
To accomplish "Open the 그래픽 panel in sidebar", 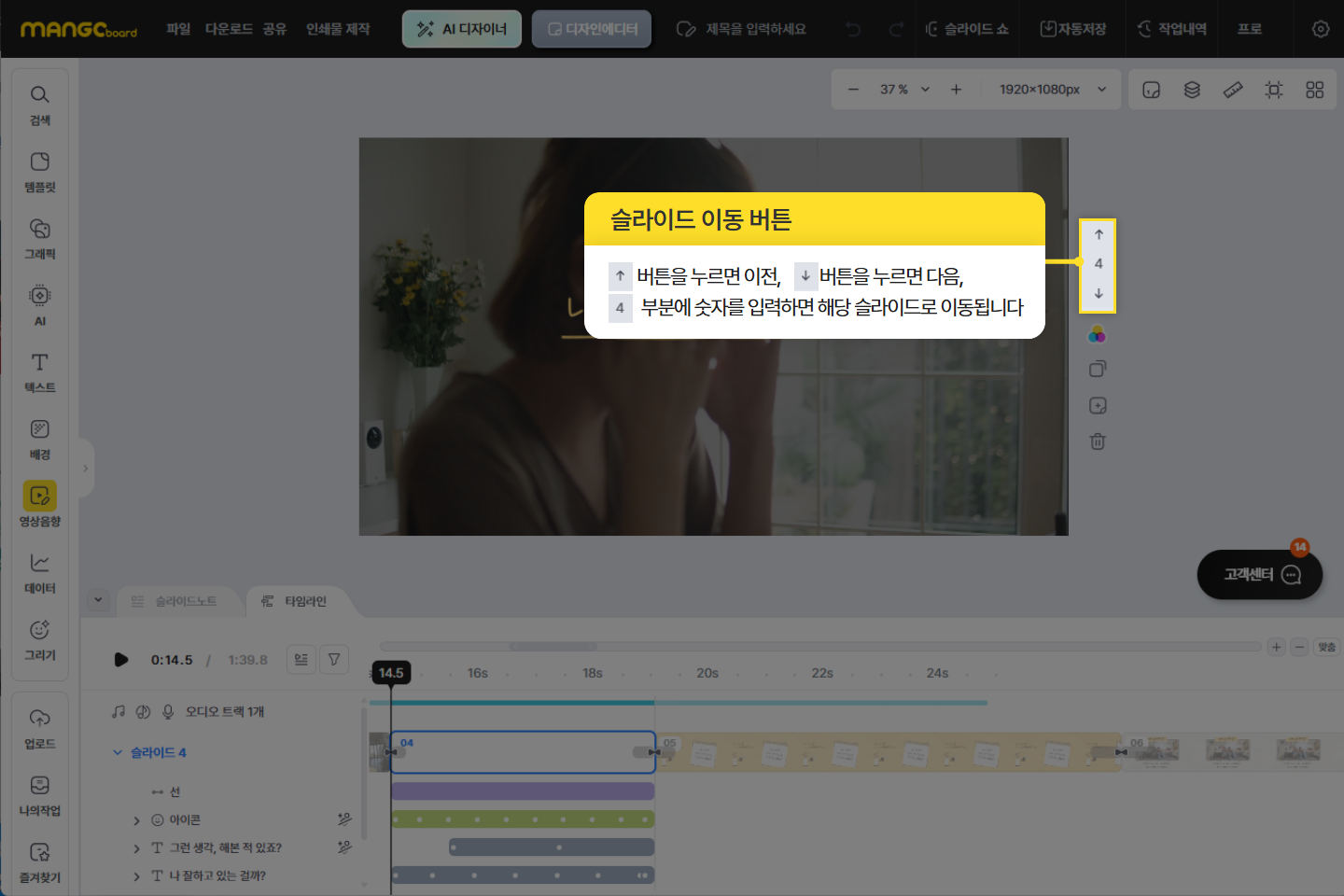I will (x=39, y=239).
